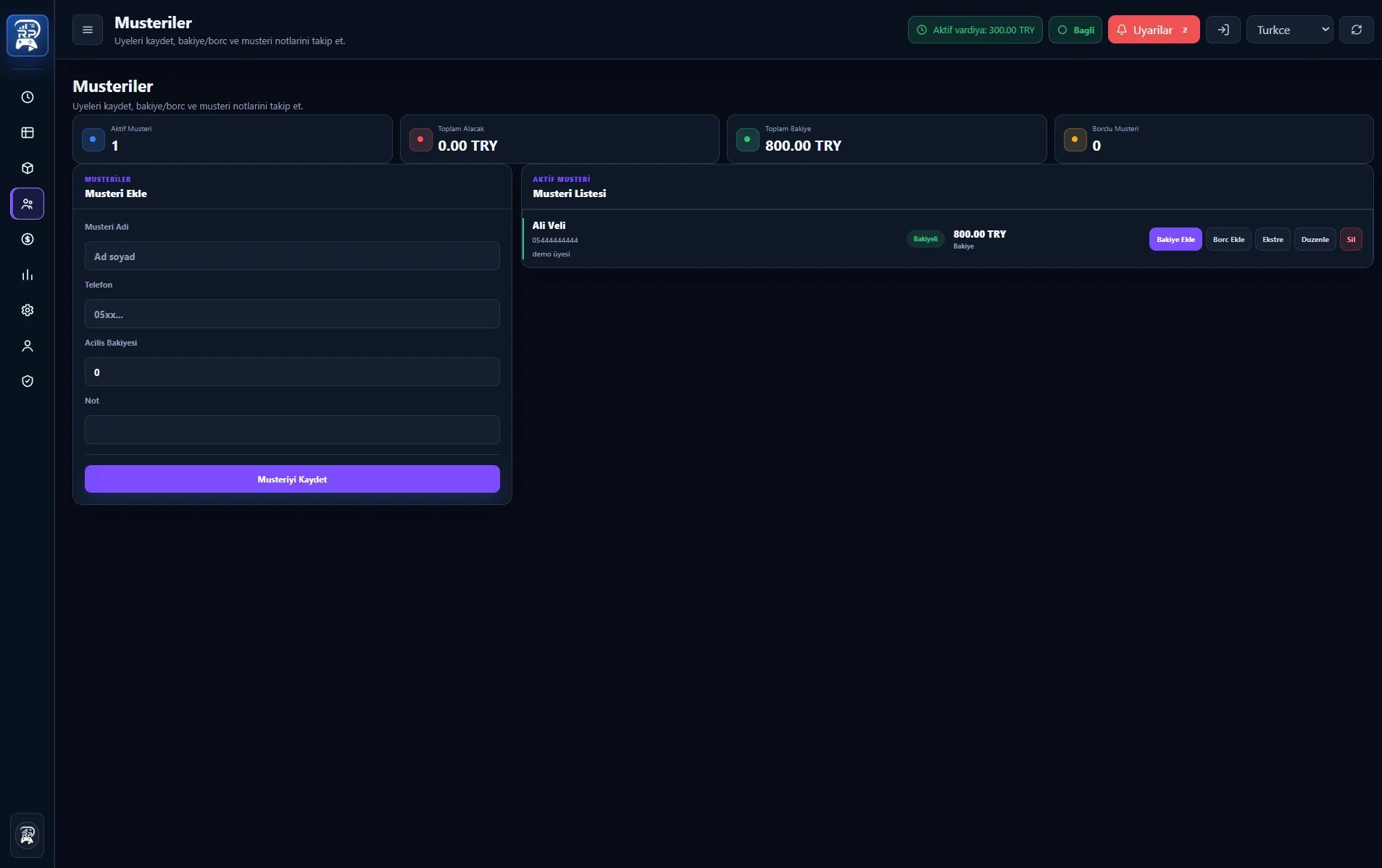This screenshot has height=868, width=1382.
Task: Select the customers (people) icon in sidebar
Action: (x=28, y=204)
